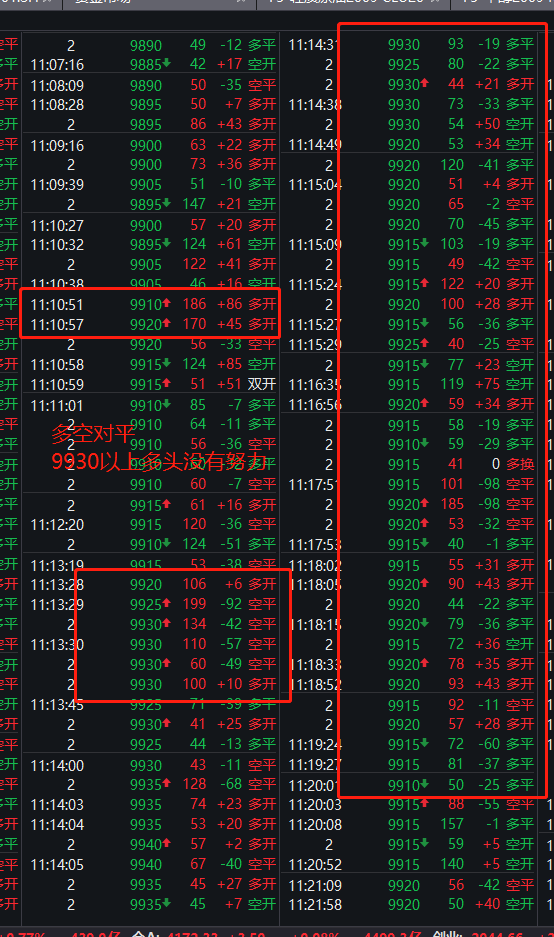Select the 11:10:59 双开 trade row
This screenshot has width=554, height=937.
(152, 384)
